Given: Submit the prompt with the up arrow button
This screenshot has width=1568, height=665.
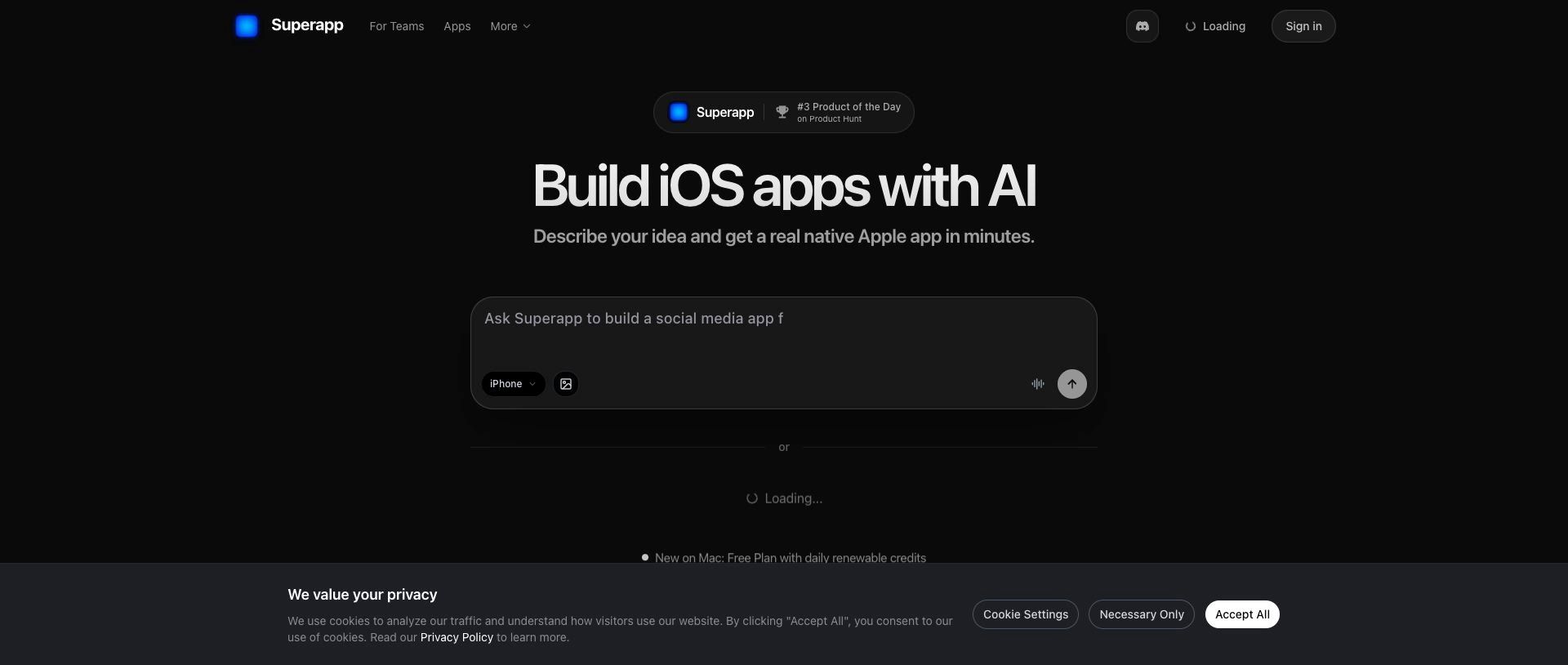Looking at the screenshot, I should point(1071,384).
